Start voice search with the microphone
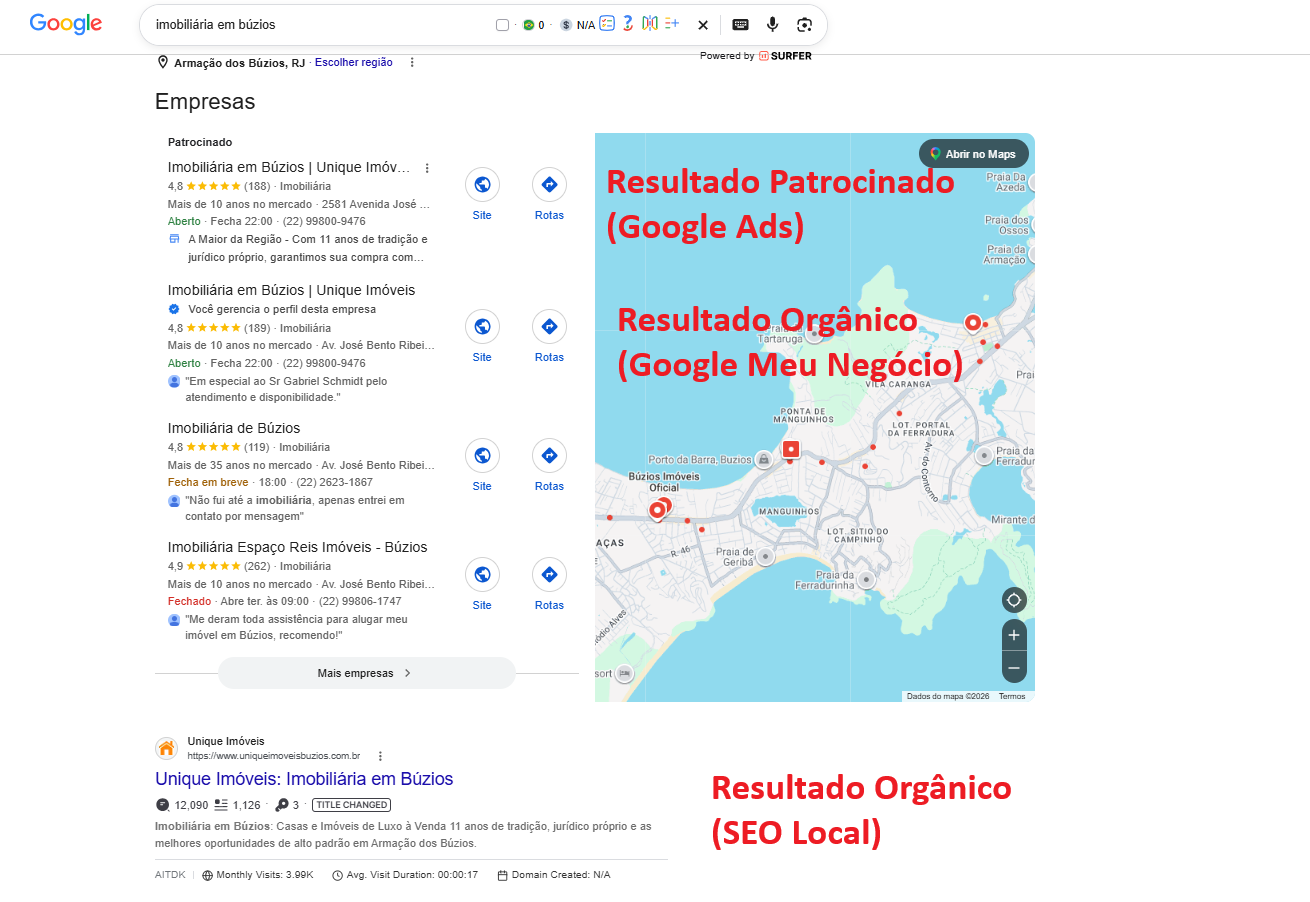 click(x=772, y=25)
